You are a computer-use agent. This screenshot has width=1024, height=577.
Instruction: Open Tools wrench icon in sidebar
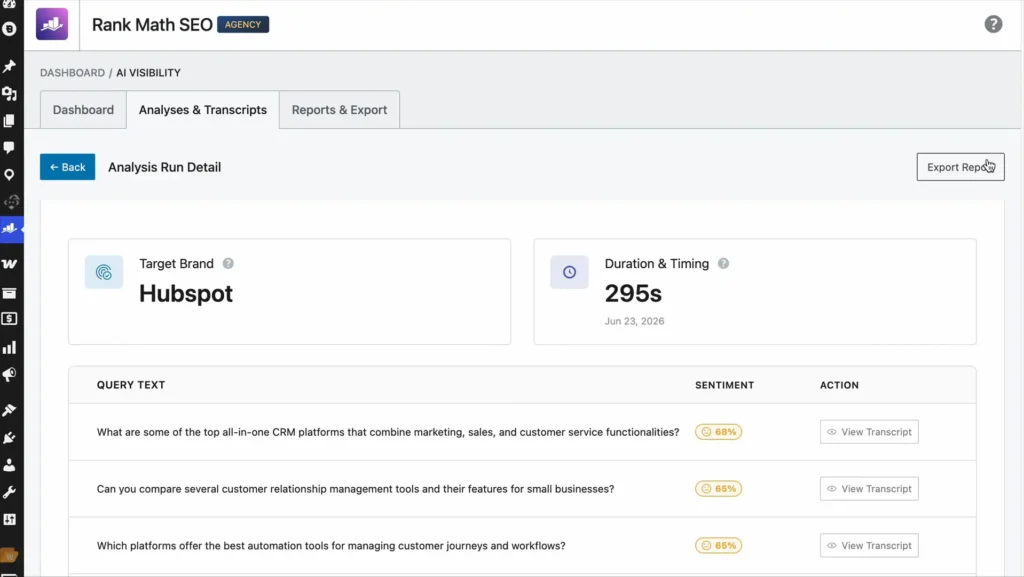[9, 492]
